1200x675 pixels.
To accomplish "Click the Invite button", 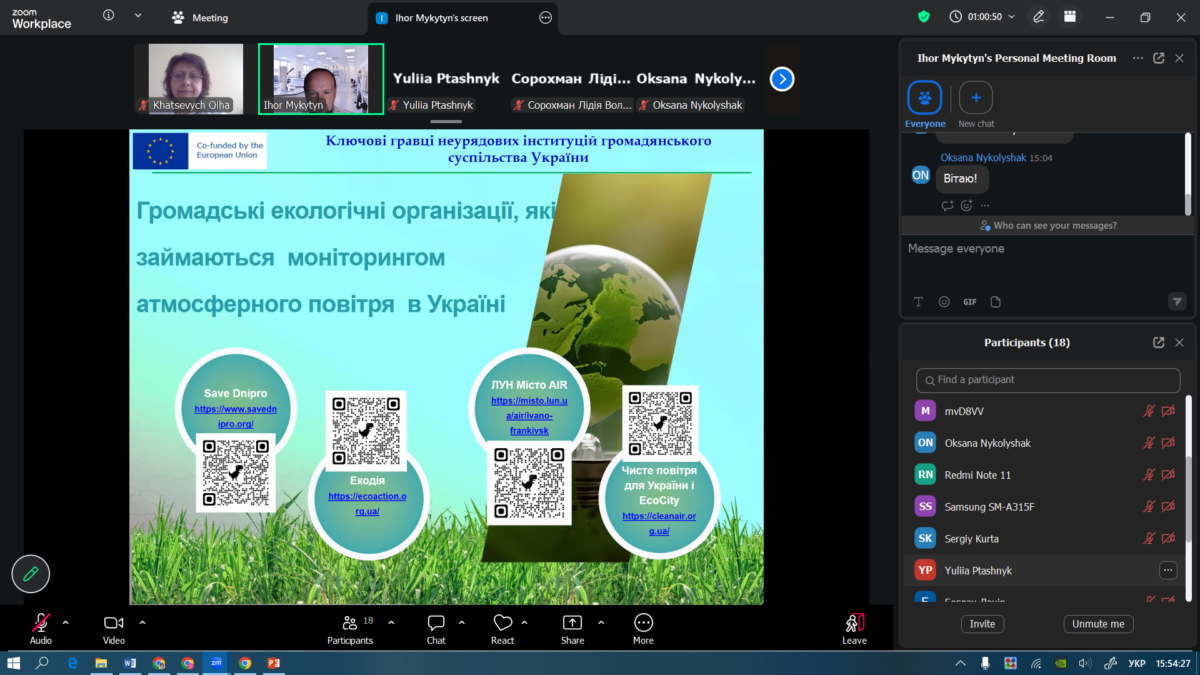I will [x=983, y=623].
